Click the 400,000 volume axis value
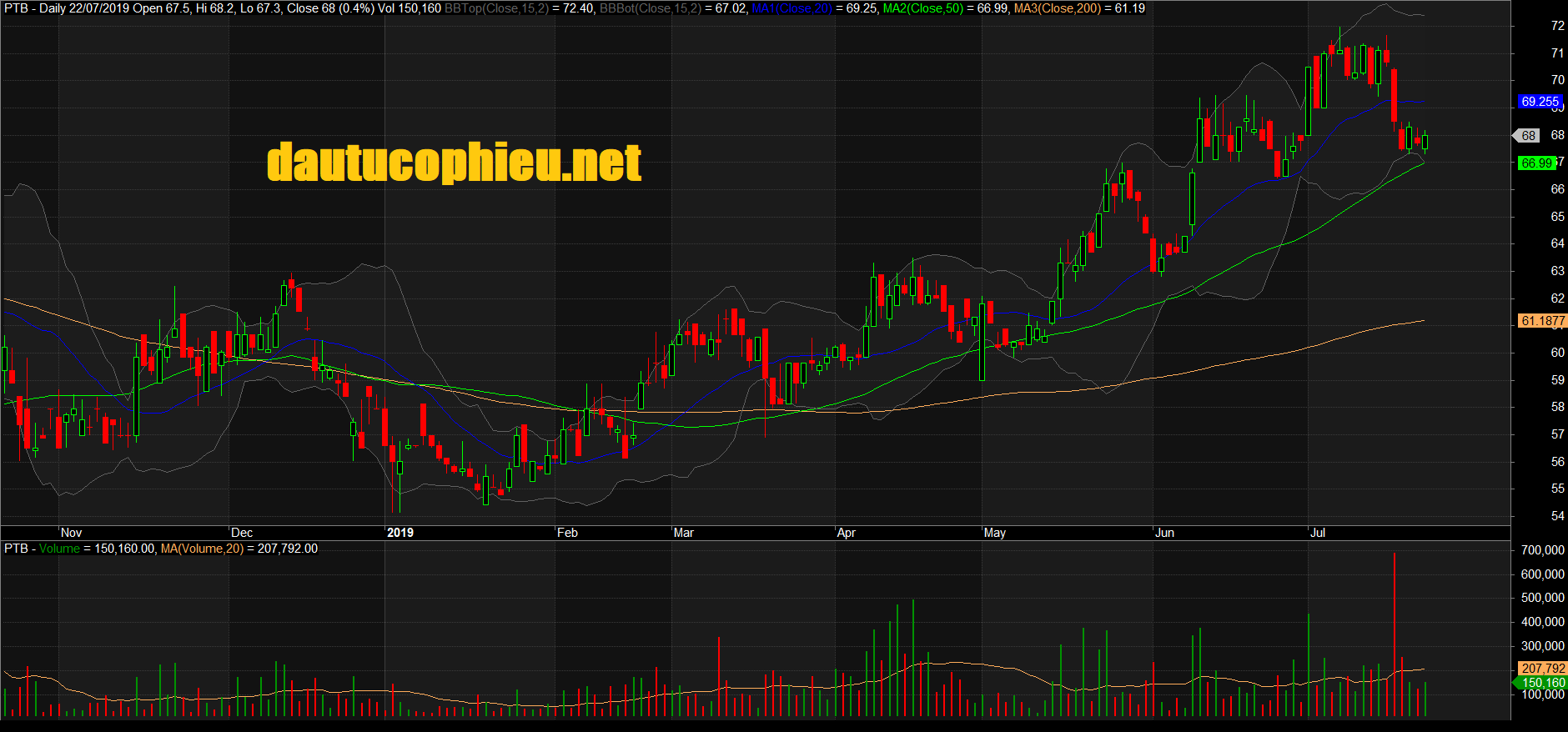 1543,622
